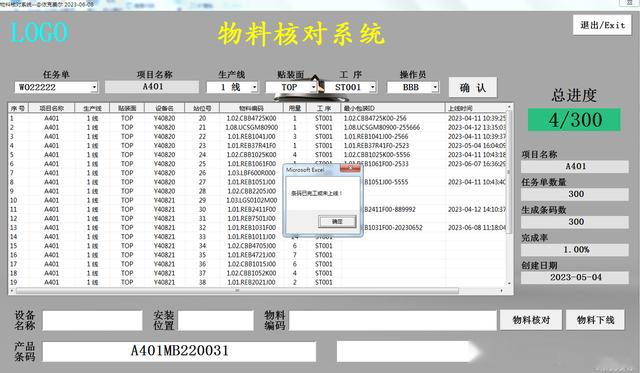Click the scroll-right arrow under the table
This screenshot has width=640, height=373.
(502, 291)
